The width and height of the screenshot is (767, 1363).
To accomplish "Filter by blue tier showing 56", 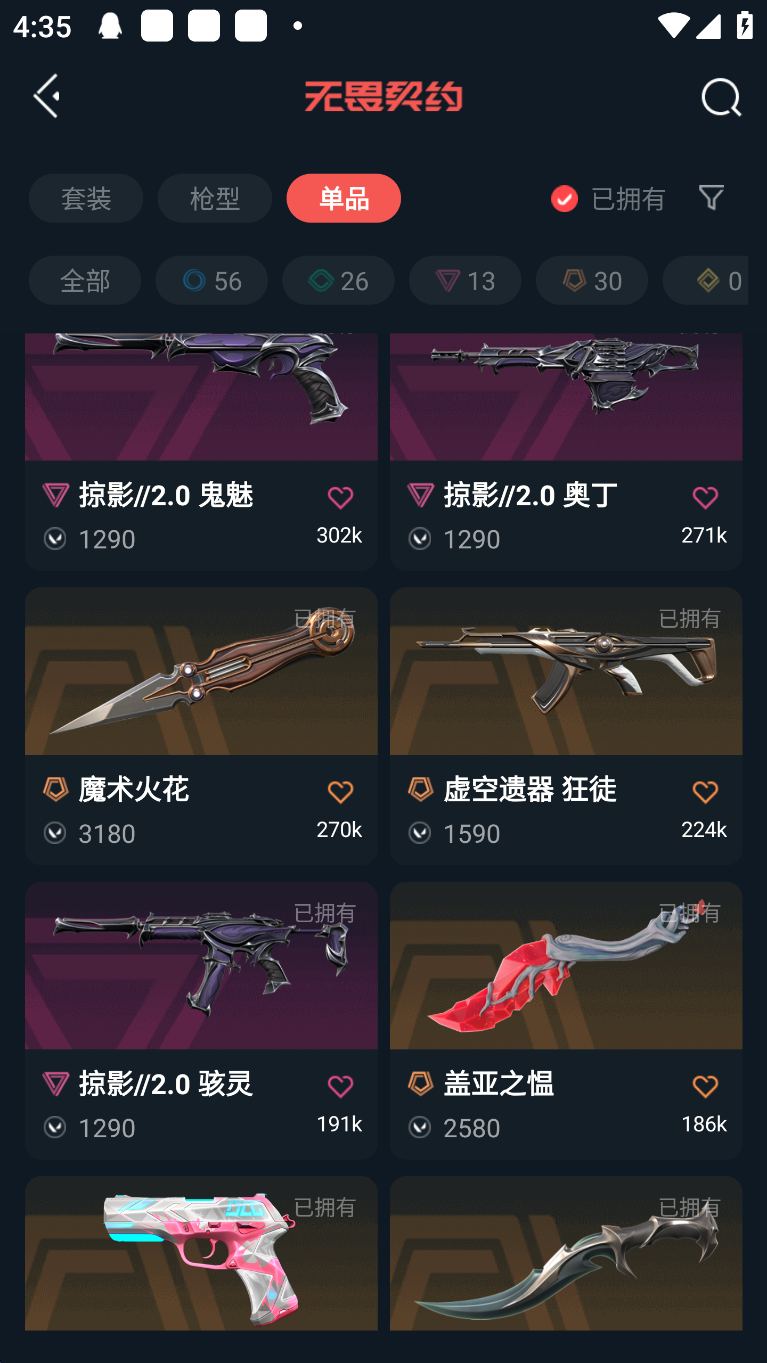I will pos(211,280).
